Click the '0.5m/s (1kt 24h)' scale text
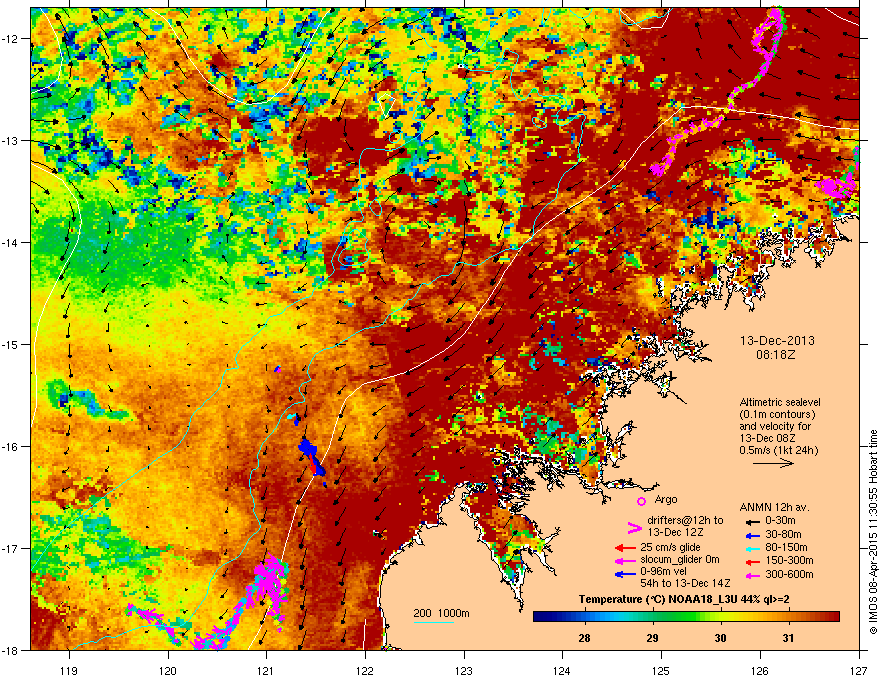 point(778,451)
